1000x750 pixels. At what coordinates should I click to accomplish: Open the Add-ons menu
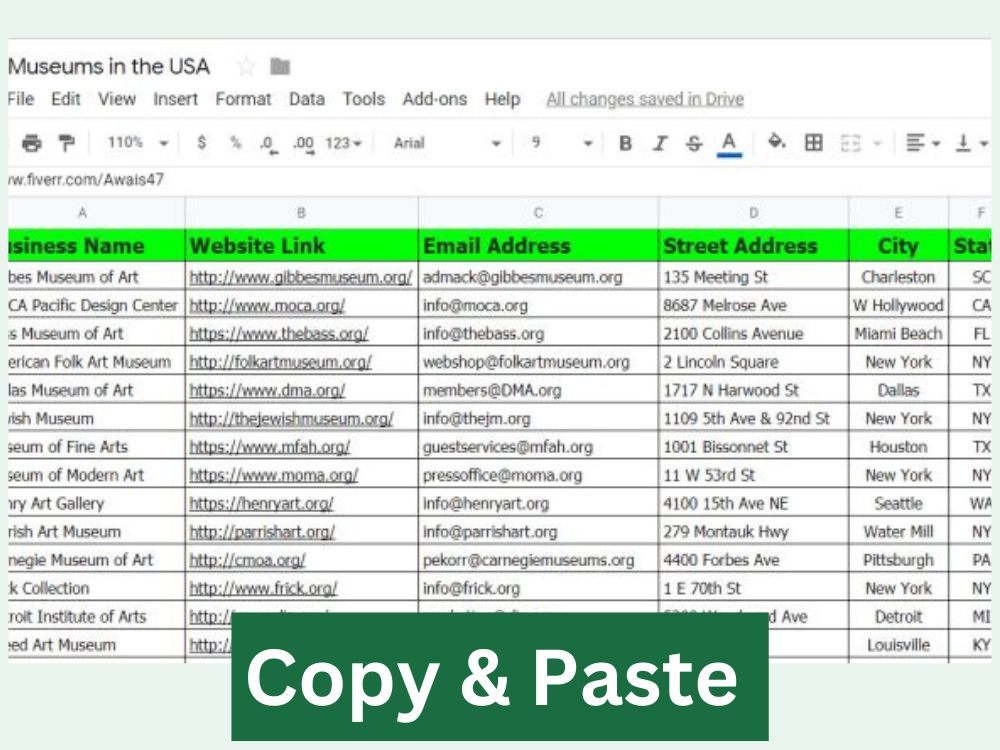(435, 99)
